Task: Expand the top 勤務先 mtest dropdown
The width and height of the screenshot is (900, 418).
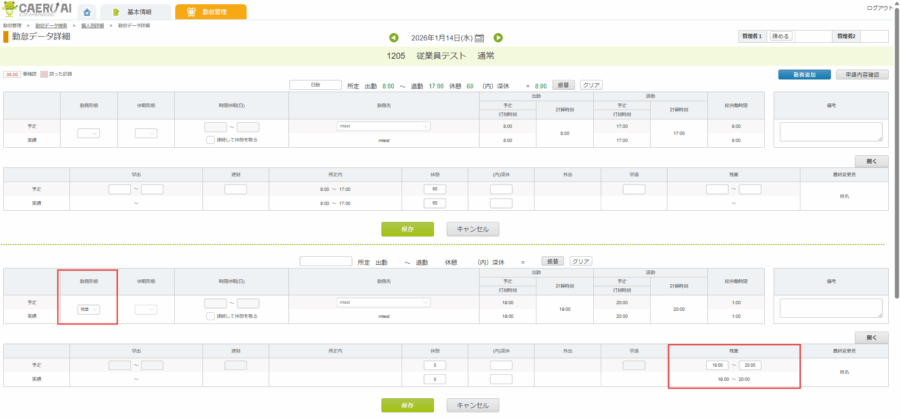Action: click(384, 127)
